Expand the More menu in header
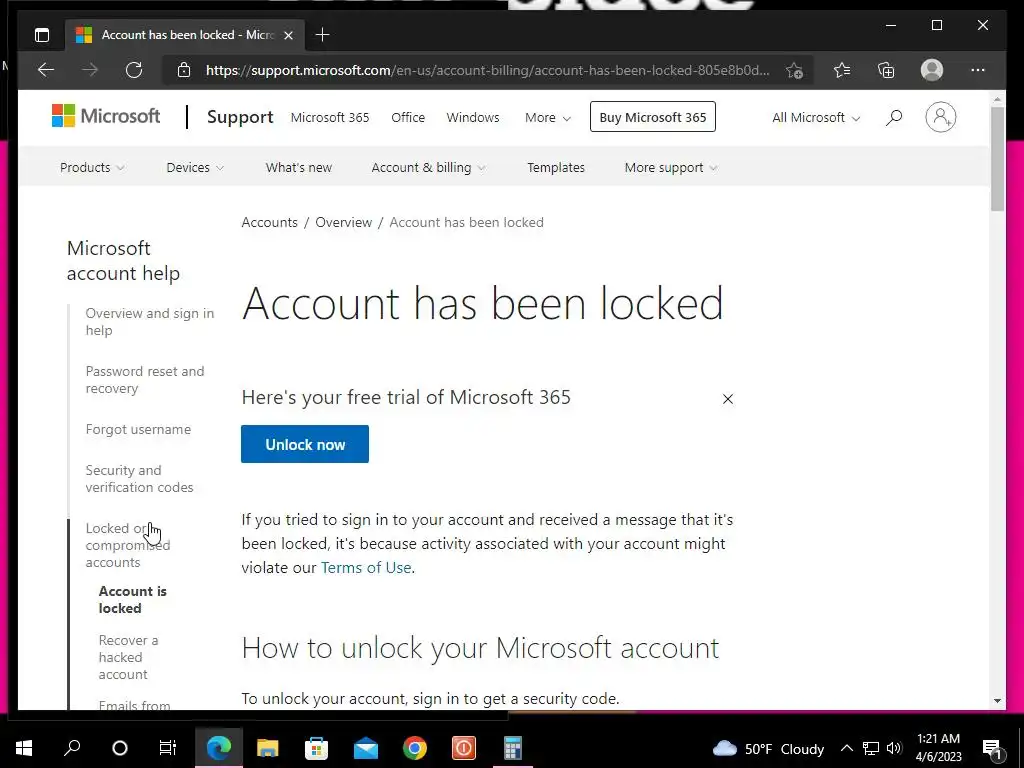The image size is (1024, 768). 548,118
